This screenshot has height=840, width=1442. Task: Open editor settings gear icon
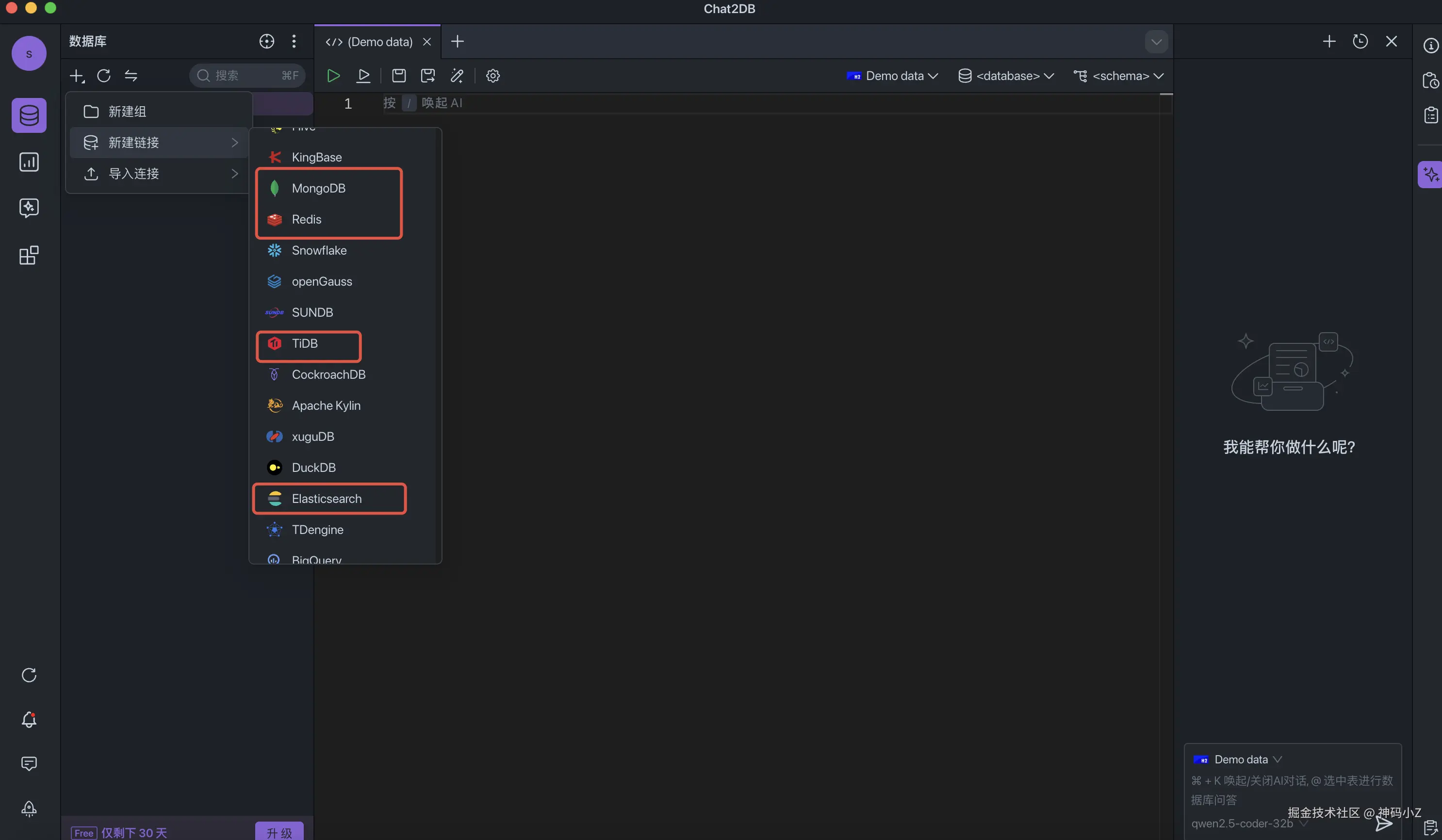[492, 76]
